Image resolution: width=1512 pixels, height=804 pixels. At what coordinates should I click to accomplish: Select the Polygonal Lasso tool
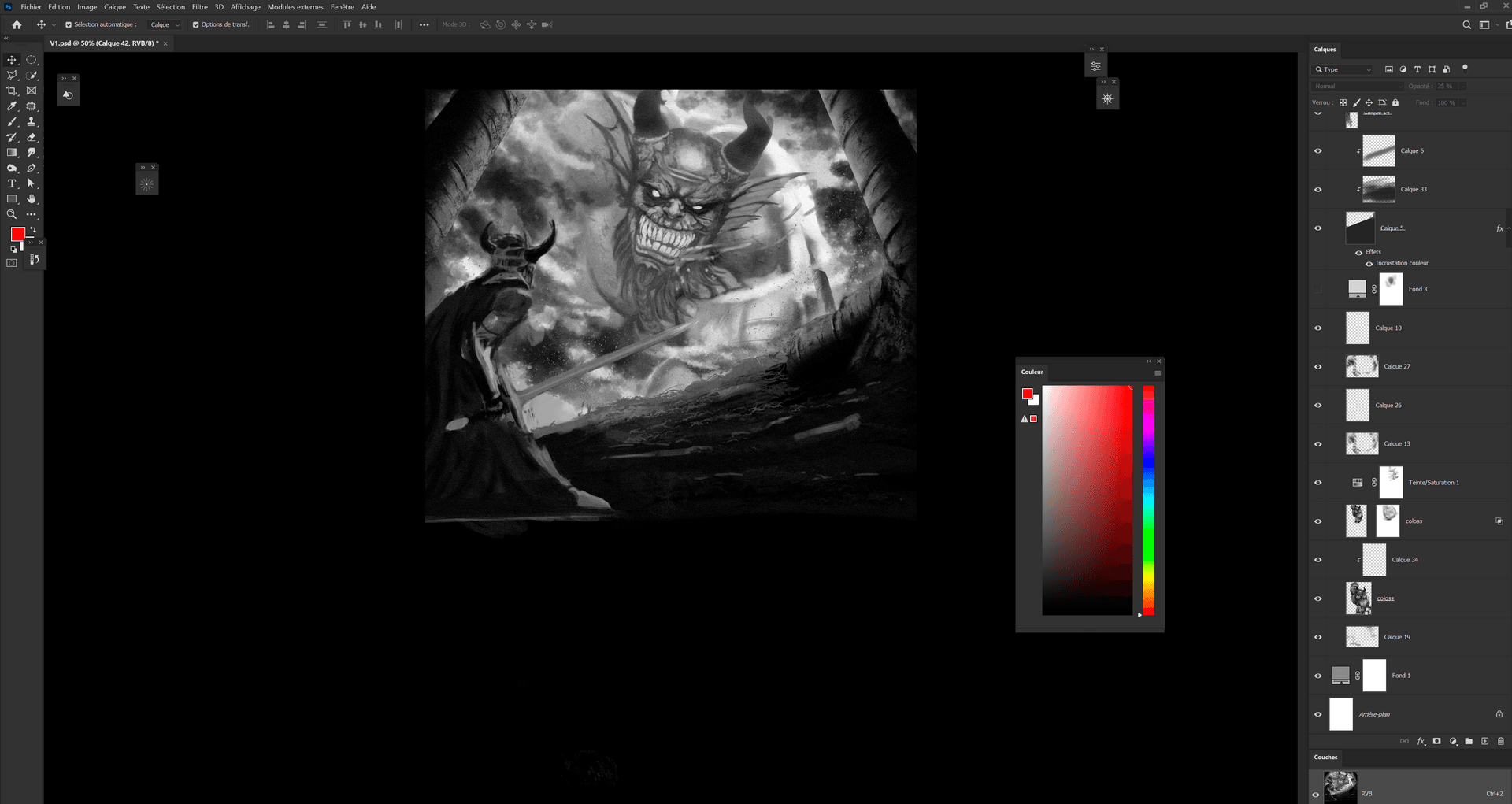12,76
